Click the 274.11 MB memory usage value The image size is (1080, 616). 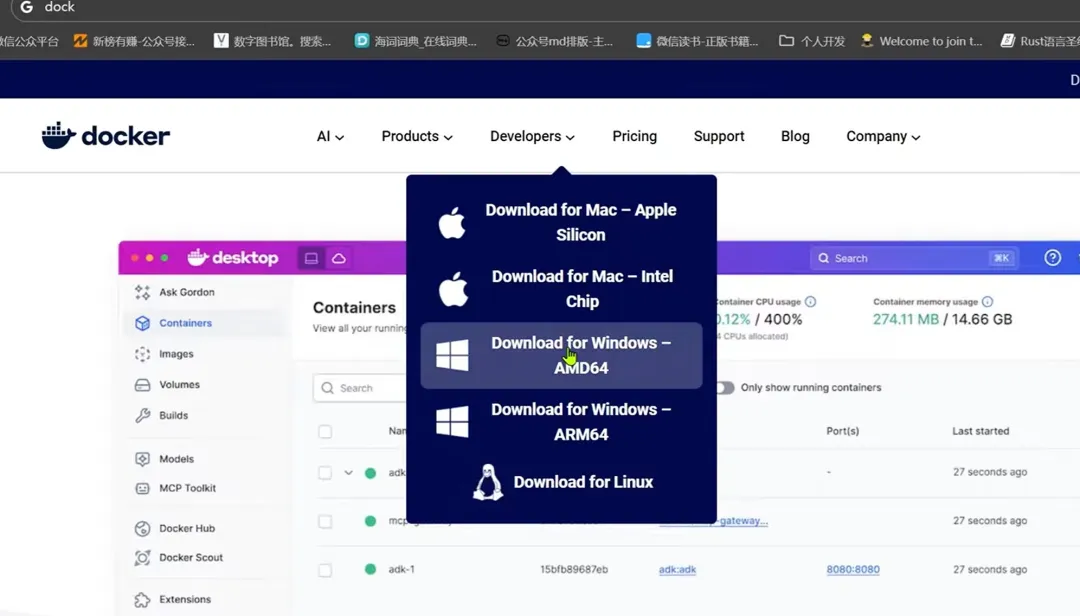click(905, 319)
